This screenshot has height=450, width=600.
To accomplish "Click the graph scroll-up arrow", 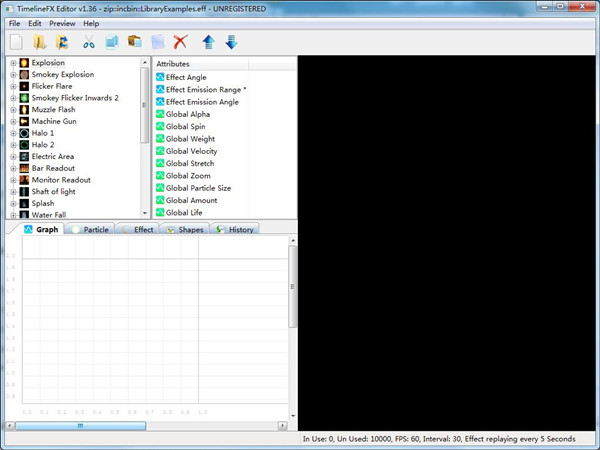I will pos(293,240).
